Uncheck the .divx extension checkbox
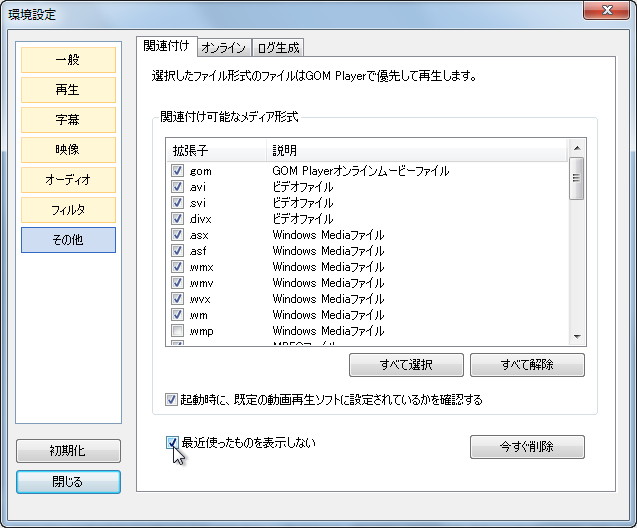This screenshot has width=637, height=528. [177, 219]
